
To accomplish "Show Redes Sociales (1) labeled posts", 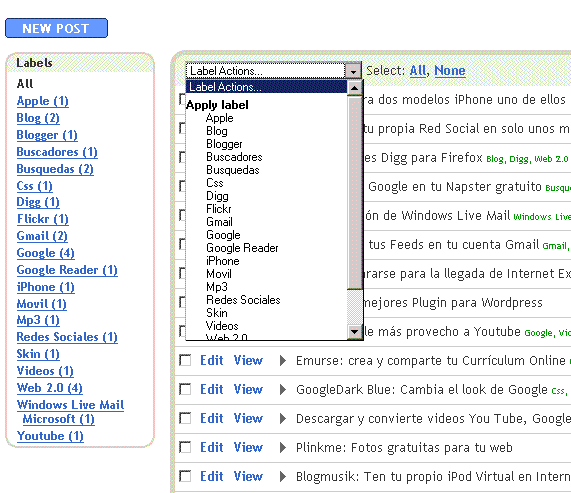I will [x=67, y=337].
